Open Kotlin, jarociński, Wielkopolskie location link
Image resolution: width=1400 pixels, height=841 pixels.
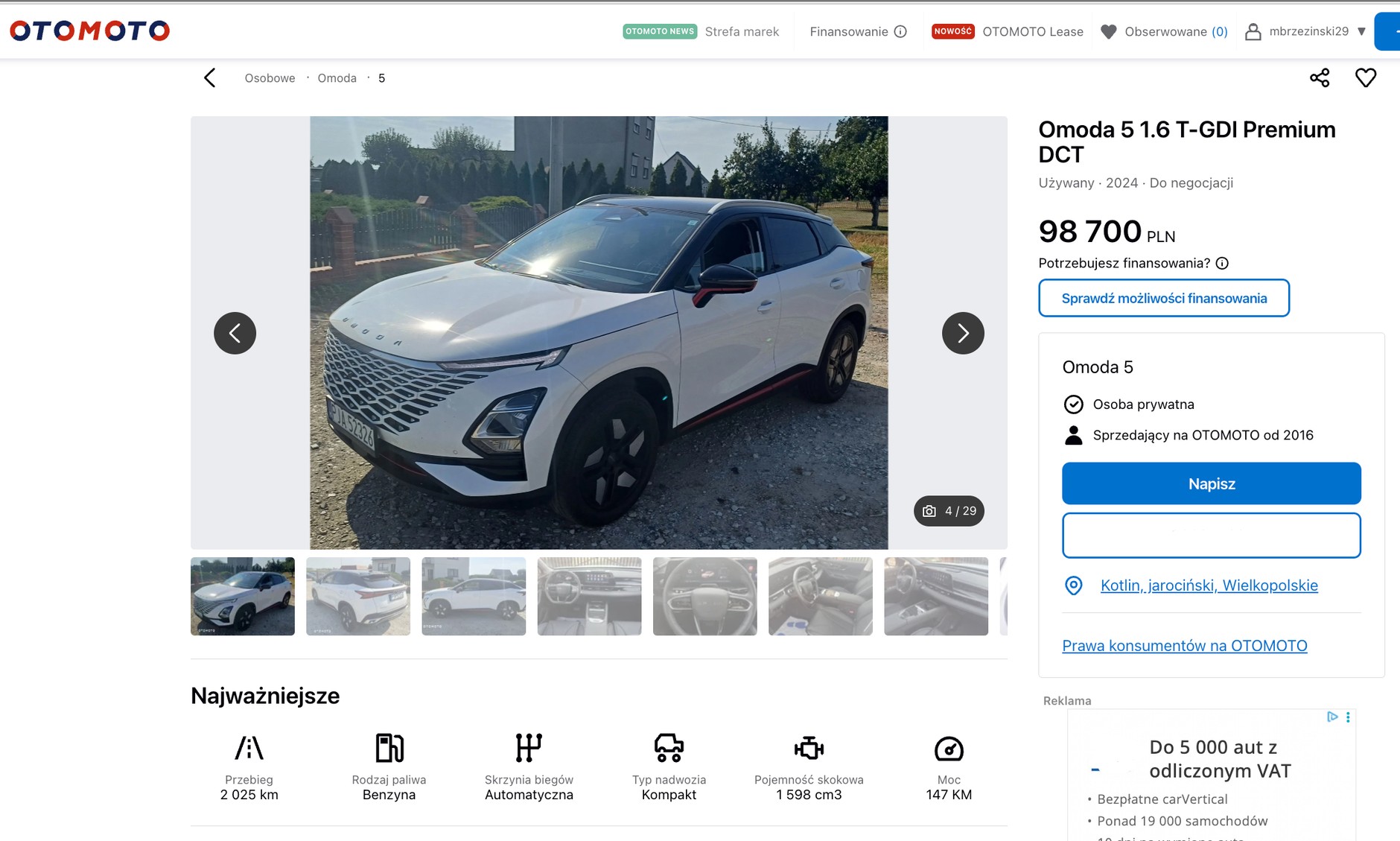click(x=1209, y=585)
